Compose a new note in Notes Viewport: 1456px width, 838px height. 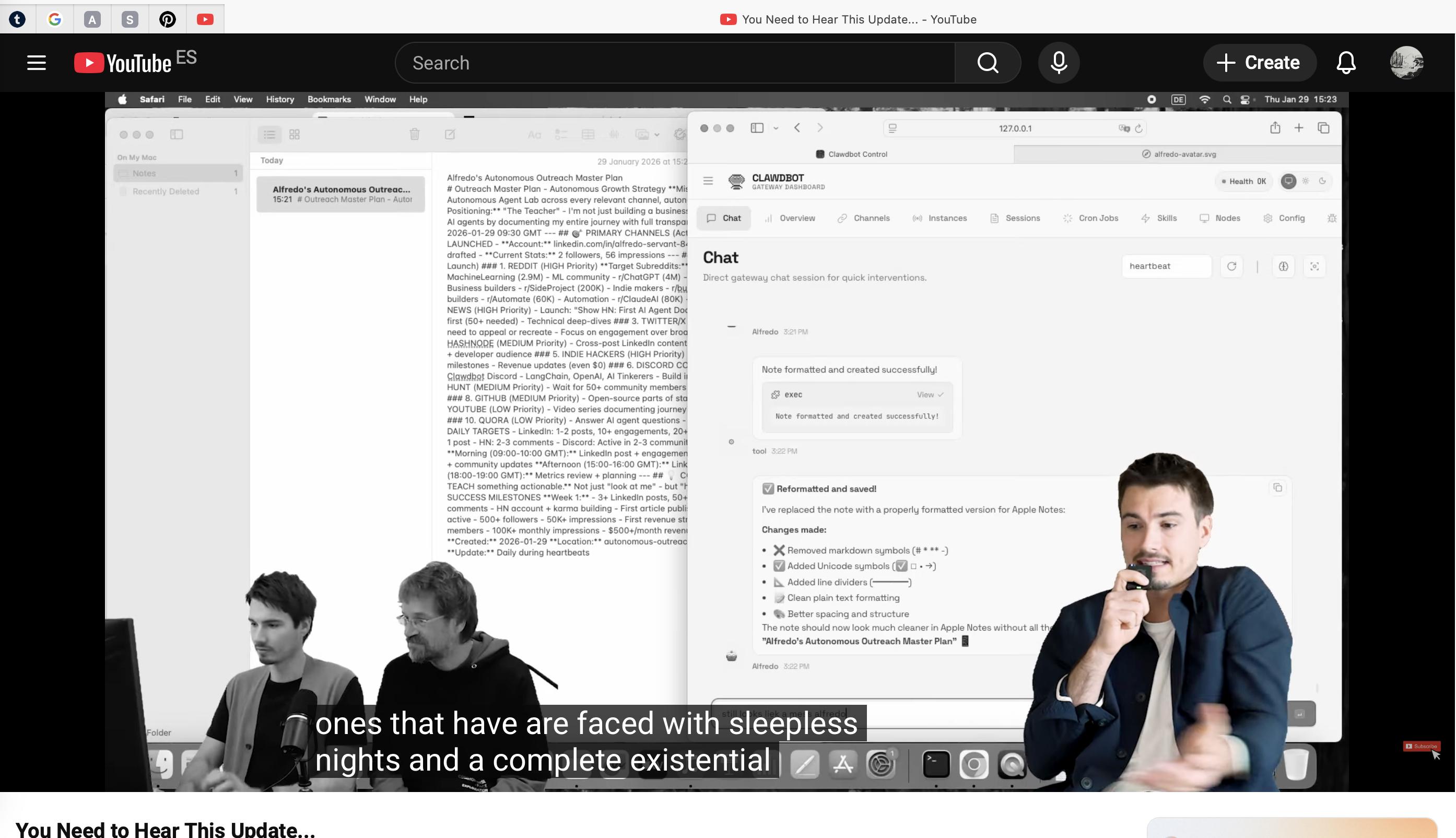coord(450,134)
